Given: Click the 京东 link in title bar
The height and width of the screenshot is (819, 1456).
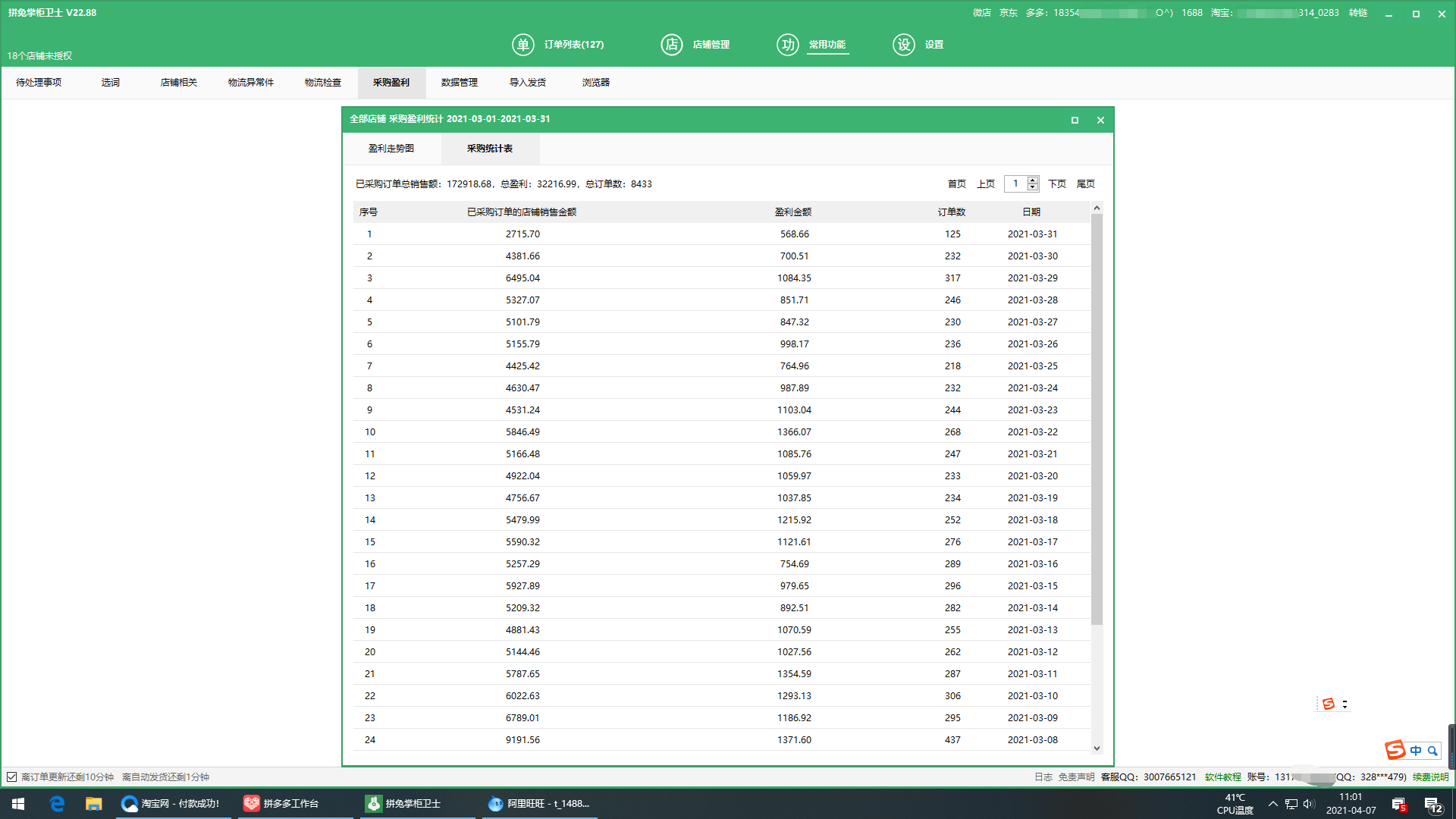Looking at the screenshot, I should pos(1009,13).
